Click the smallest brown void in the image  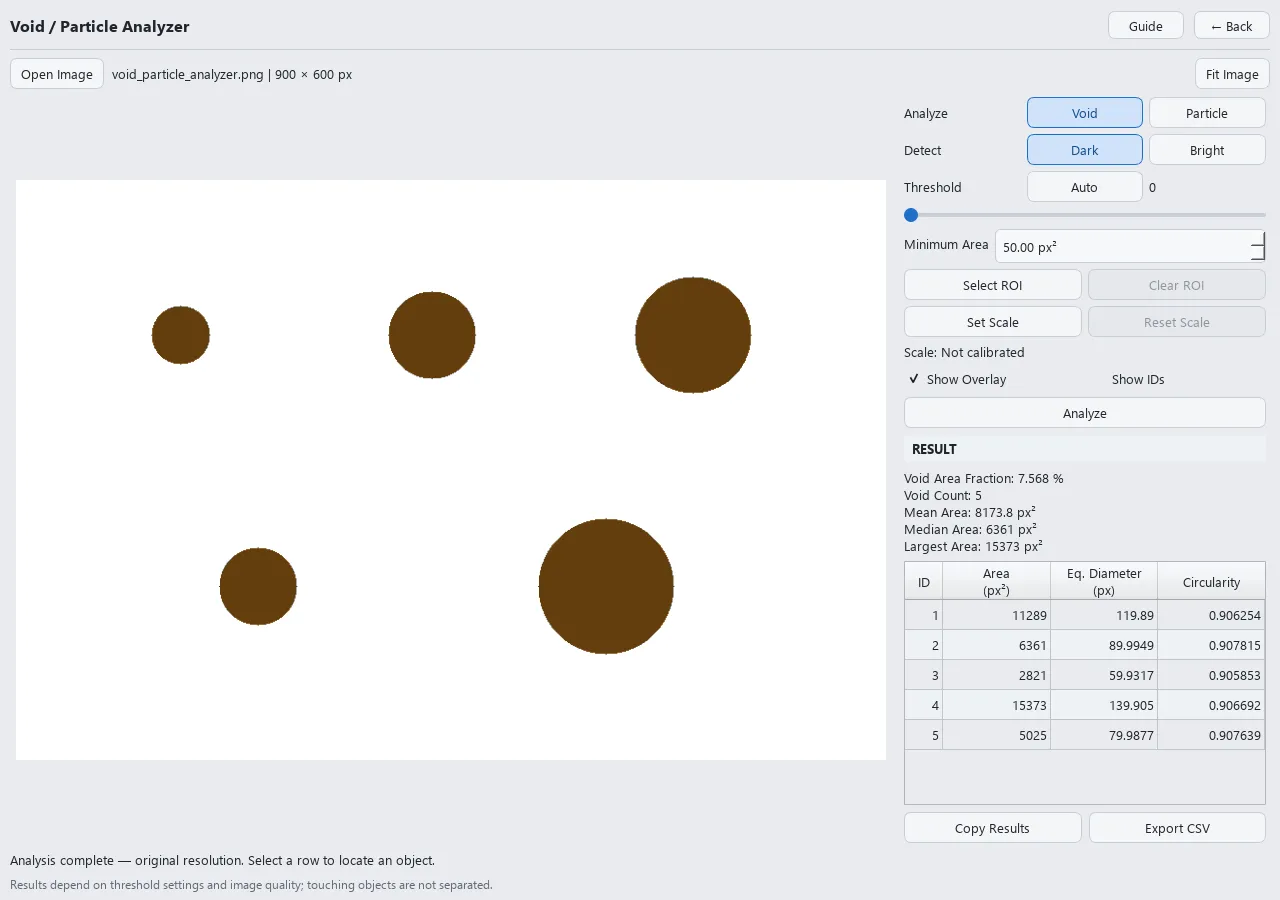181,335
